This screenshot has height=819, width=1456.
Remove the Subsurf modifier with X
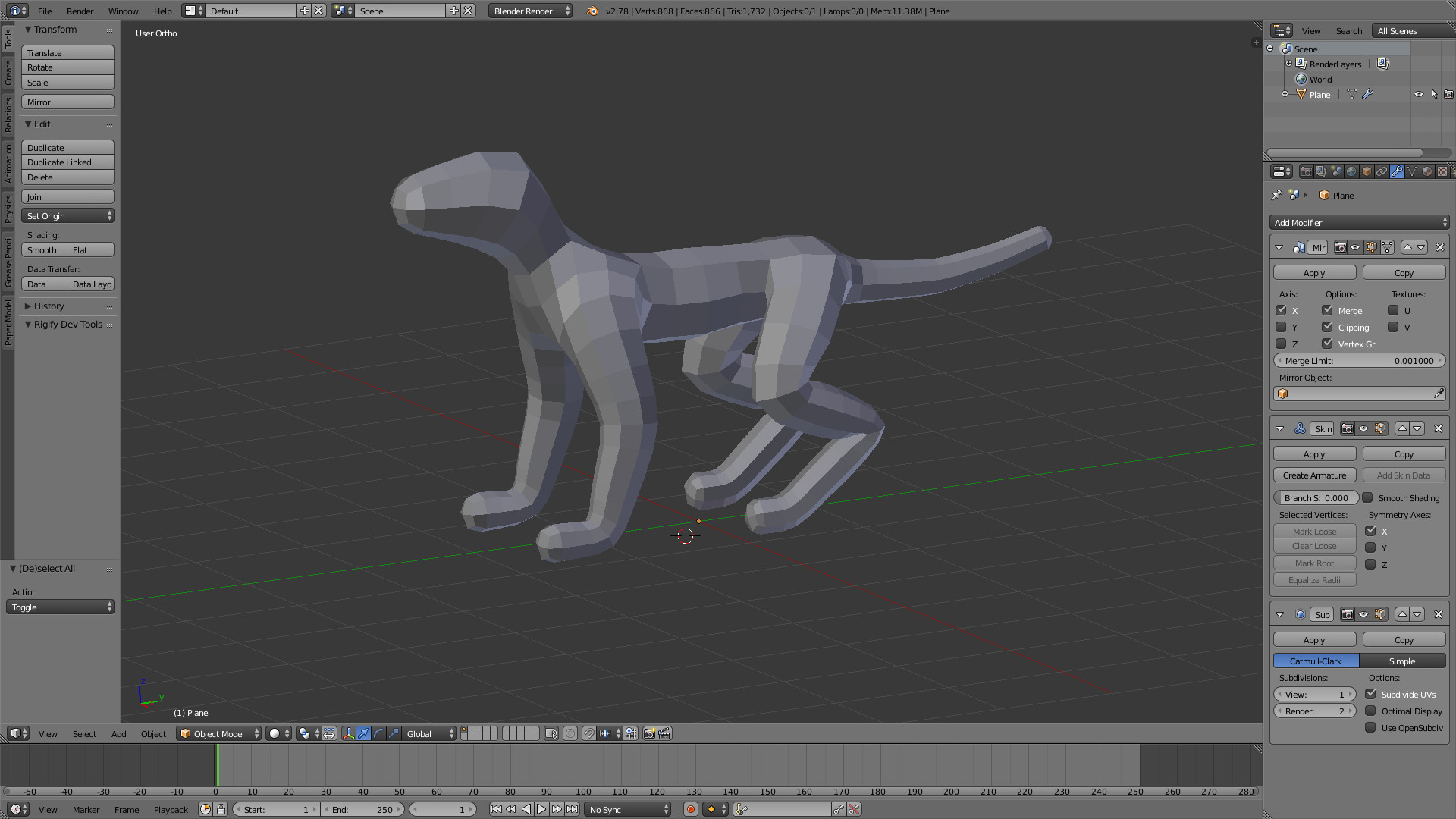tap(1439, 614)
